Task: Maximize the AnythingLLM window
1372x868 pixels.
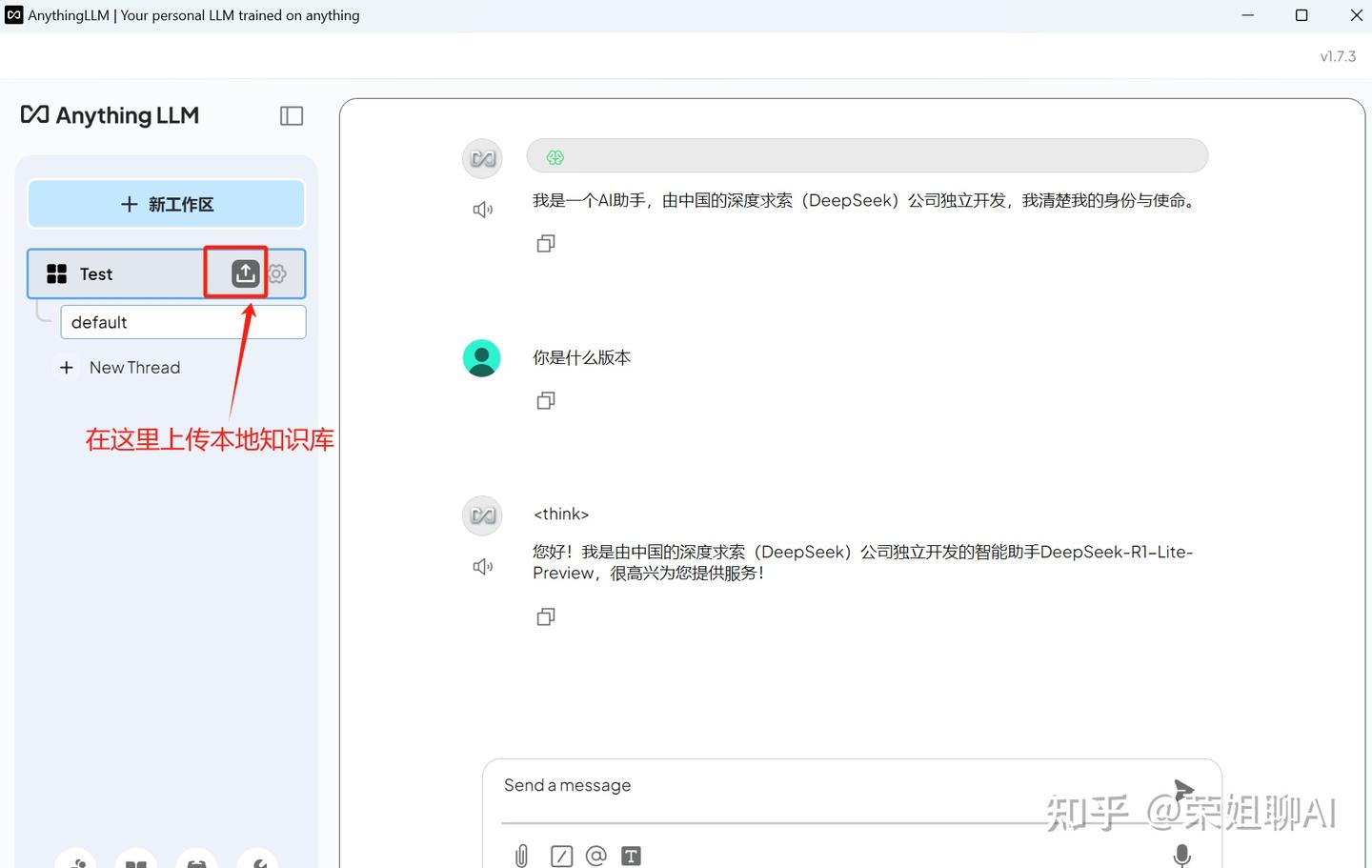Action: [x=1301, y=15]
